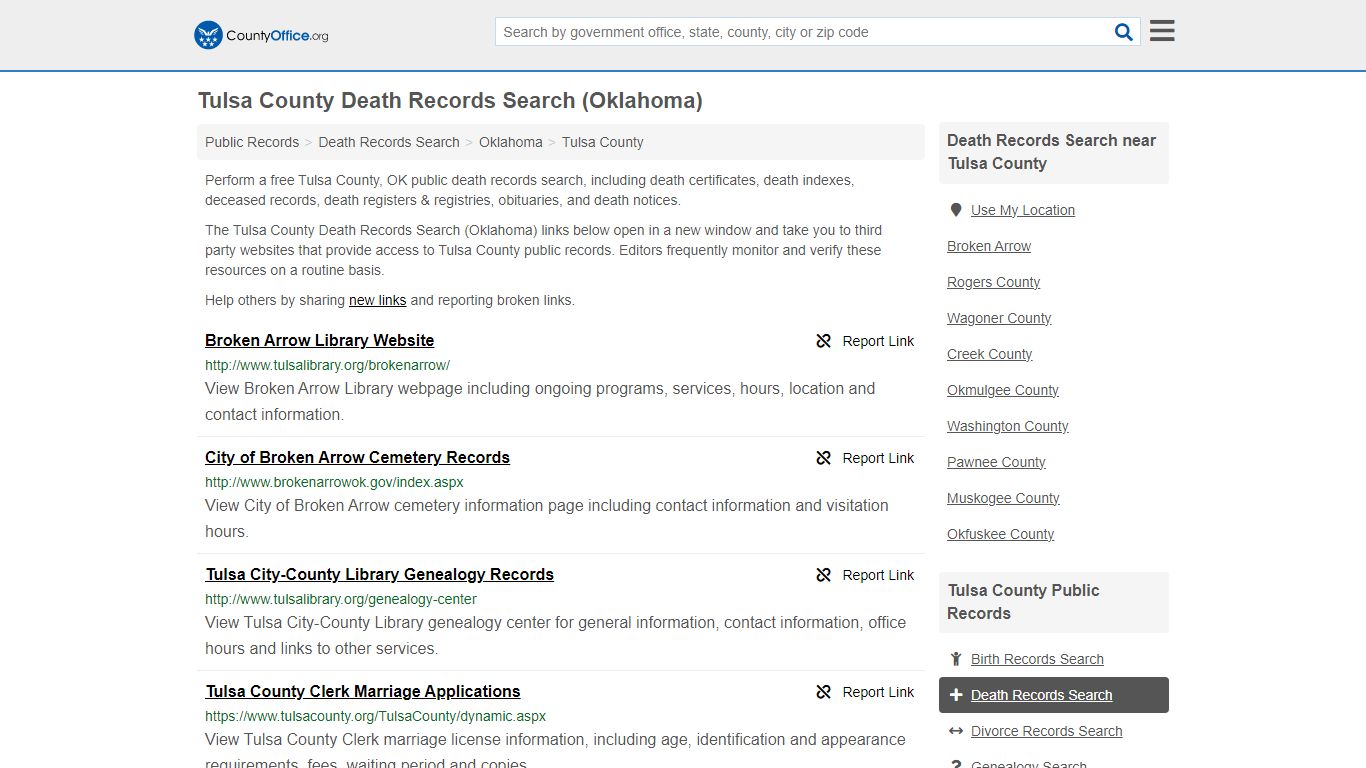This screenshot has height=768, width=1366.
Task: Open the hamburger menu icon
Action: pyautogui.click(x=1162, y=31)
